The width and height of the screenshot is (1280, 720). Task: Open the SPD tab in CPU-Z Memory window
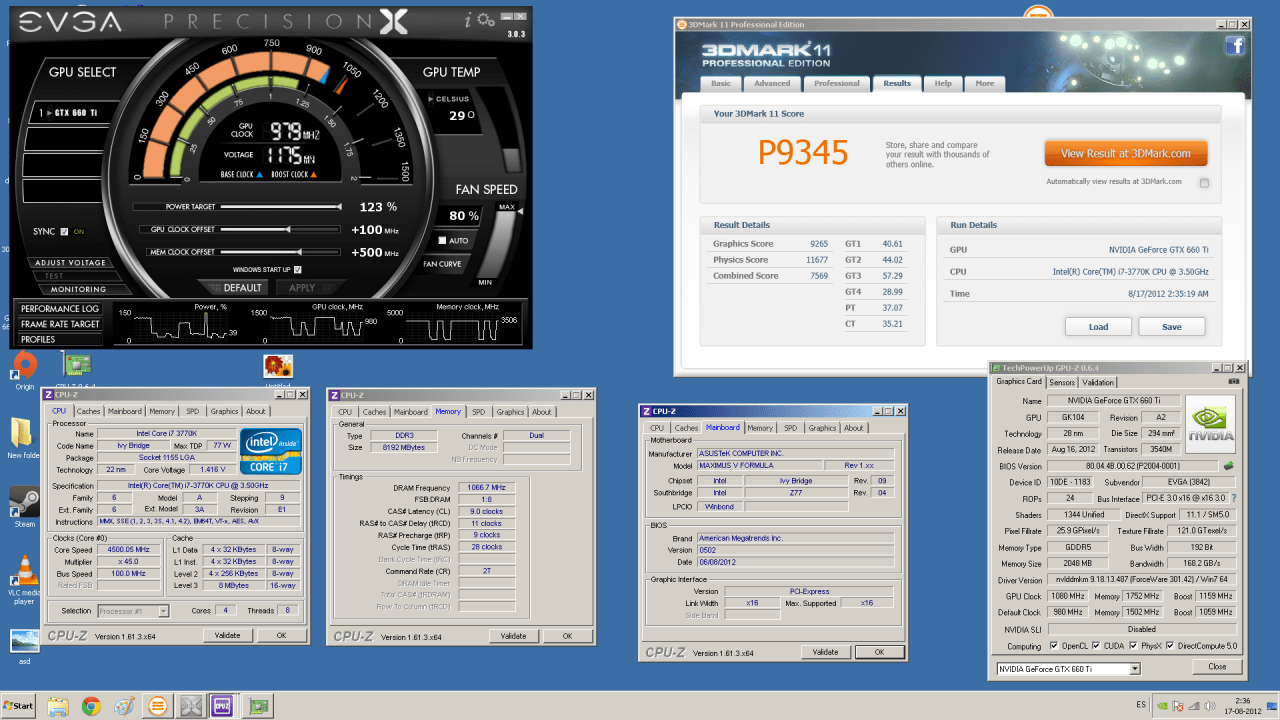click(x=479, y=412)
